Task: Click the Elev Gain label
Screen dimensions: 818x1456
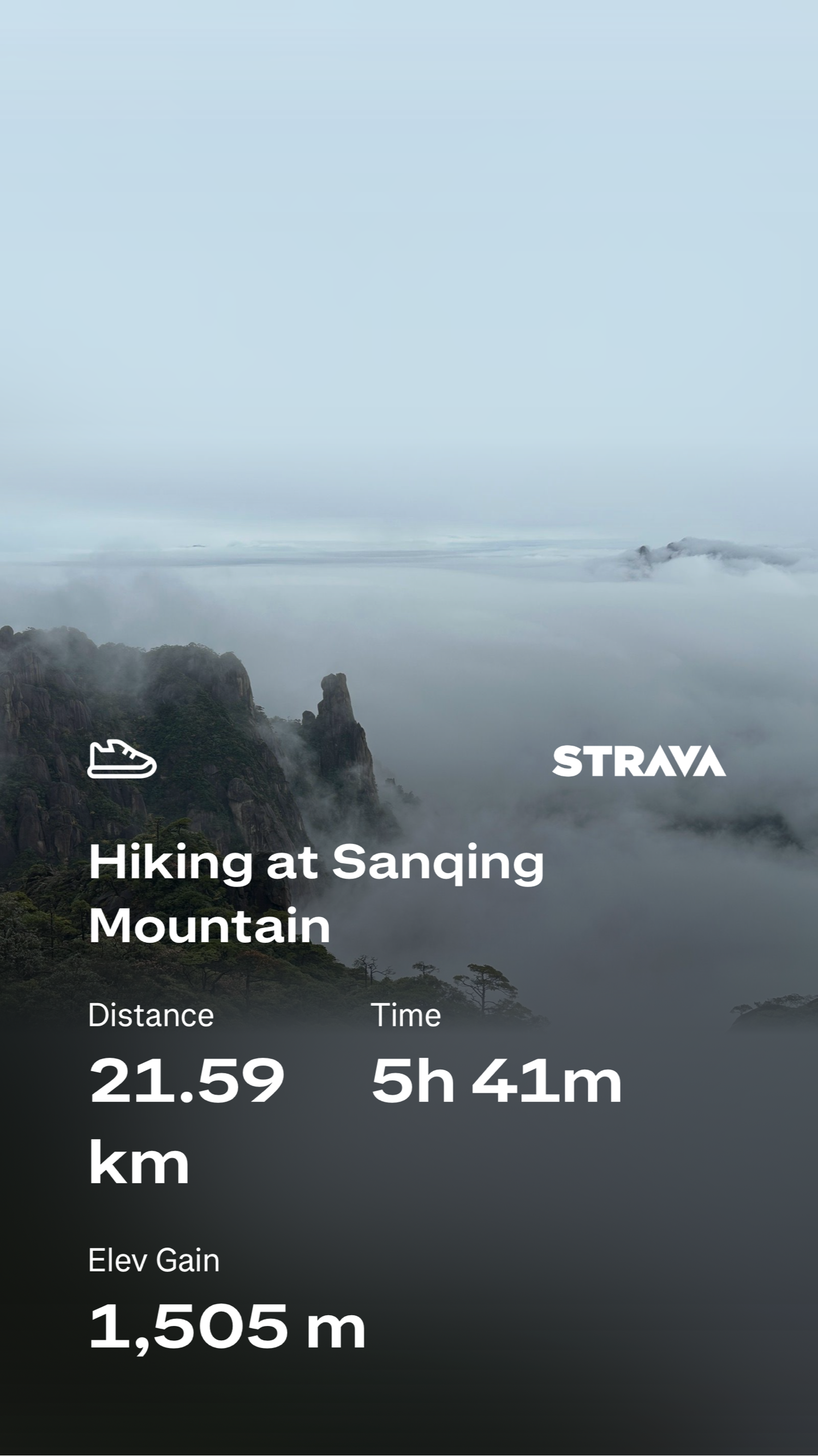Action: (x=154, y=1261)
